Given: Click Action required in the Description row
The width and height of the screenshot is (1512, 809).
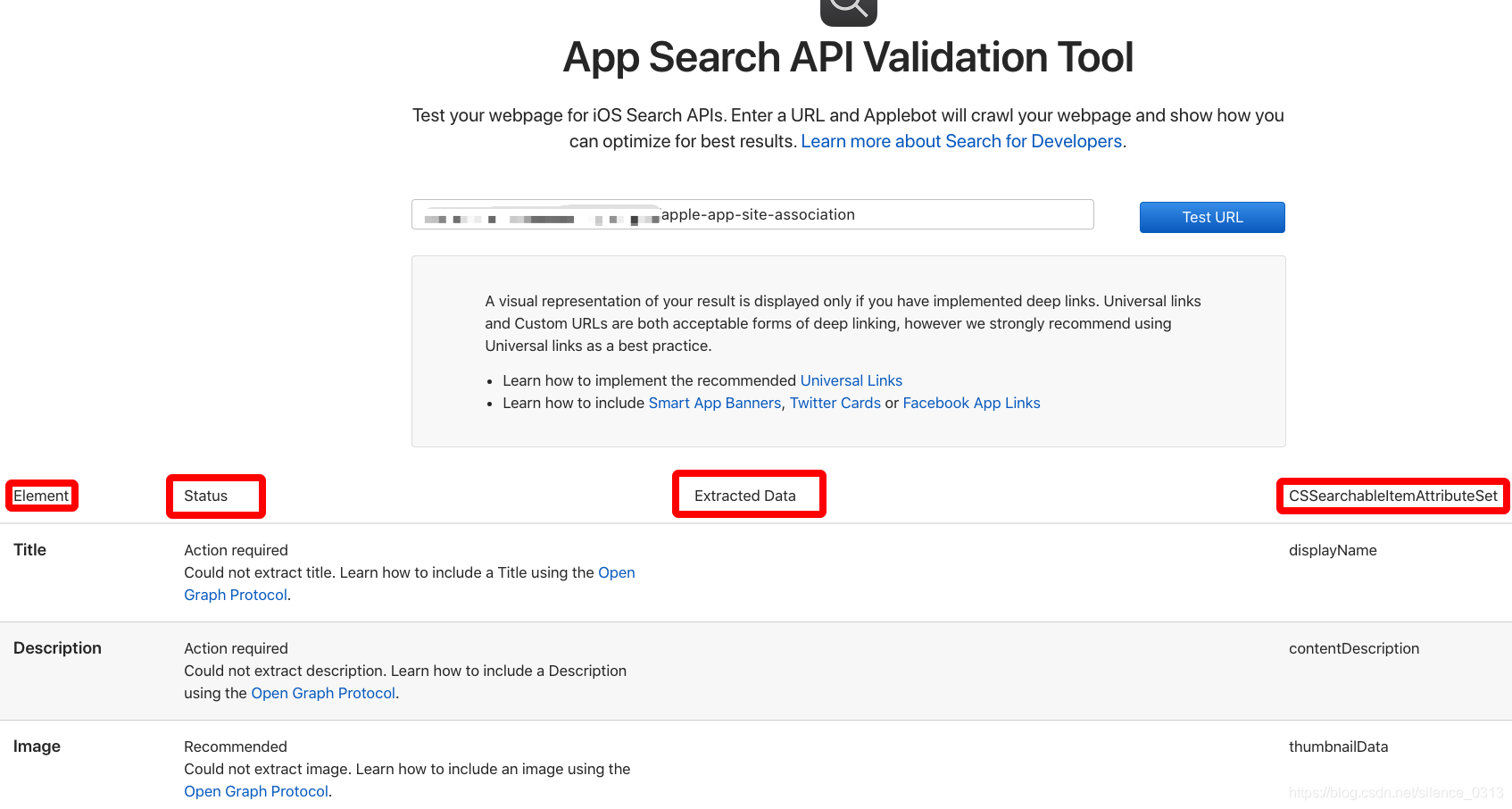Looking at the screenshot, I should tap(237, 648).
